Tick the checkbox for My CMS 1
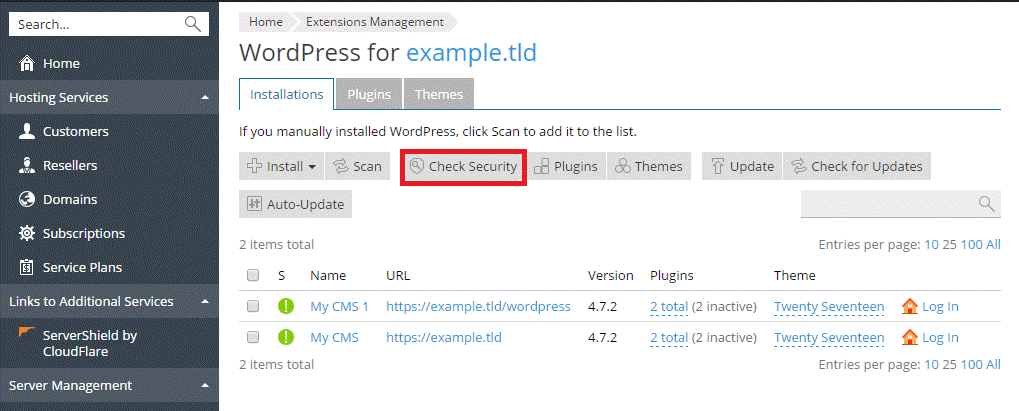This screenshot has height=411, width=1019. click(253, 307)
